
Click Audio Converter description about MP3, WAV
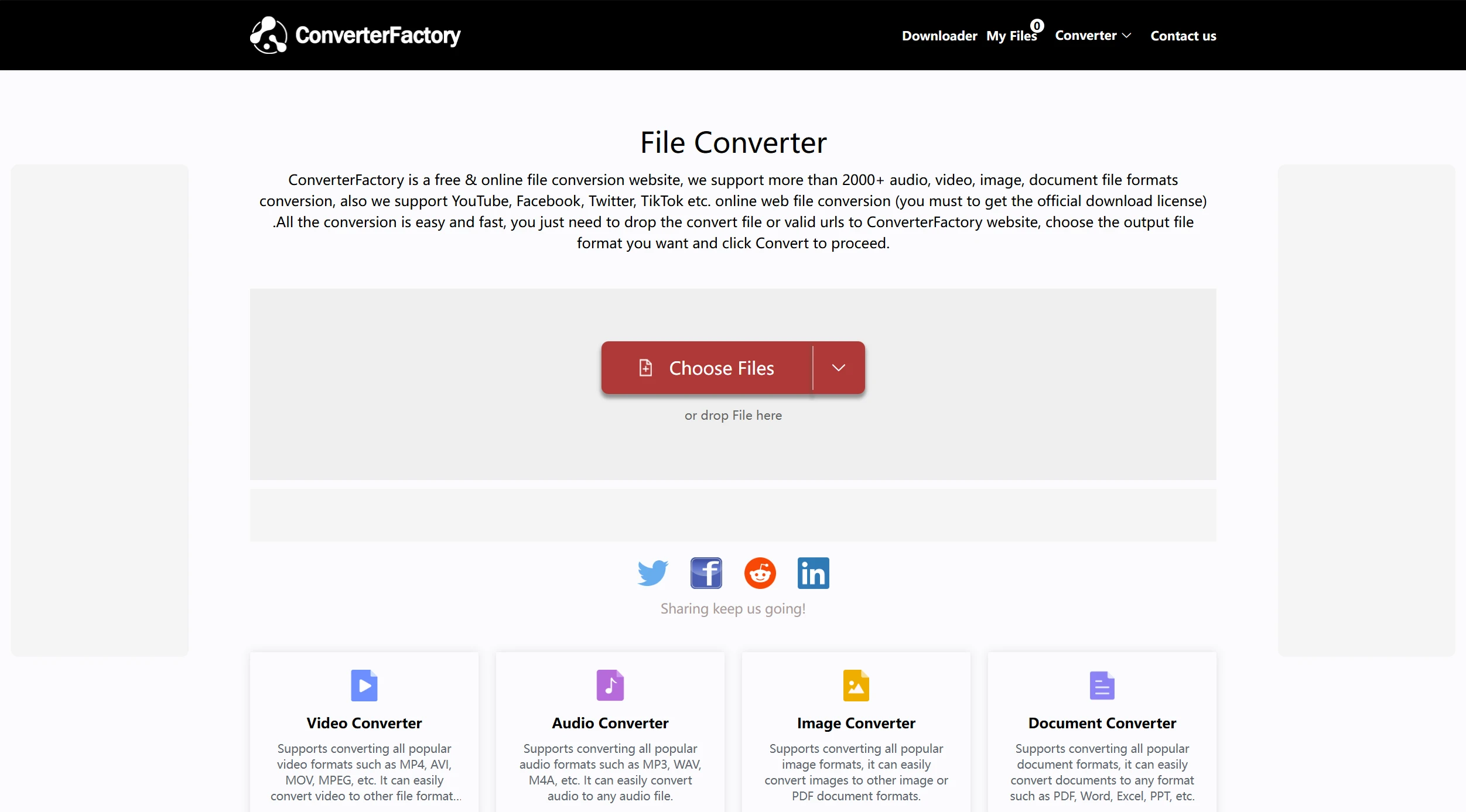[x=610, y=772]
